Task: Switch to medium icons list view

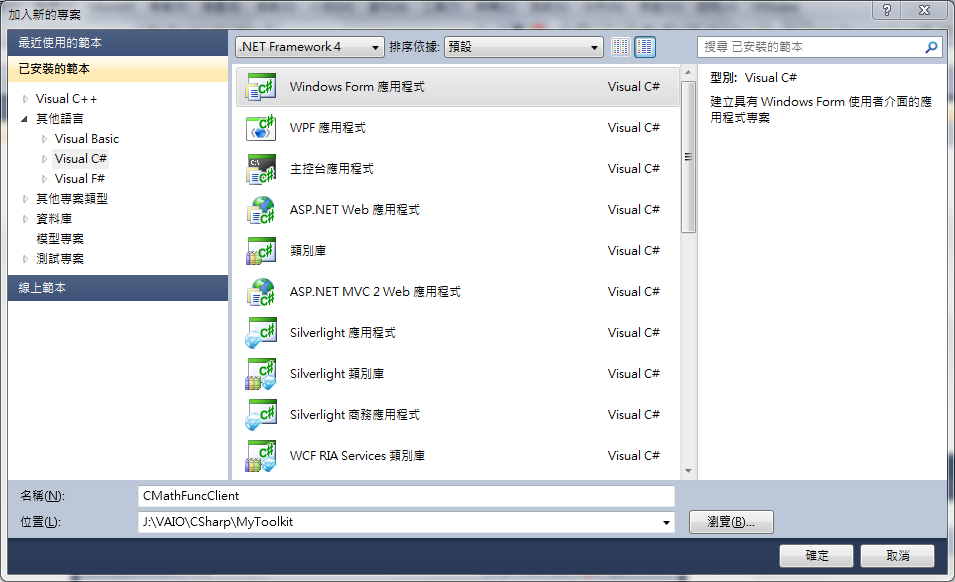Action: point(645,47)
